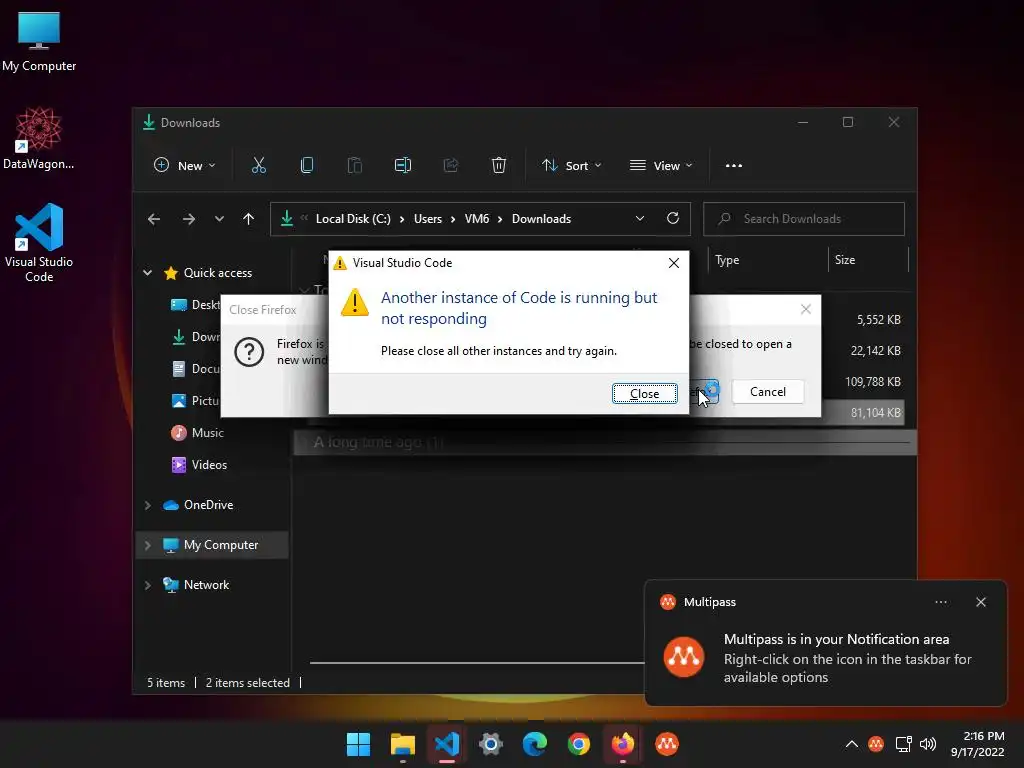The height and width of the screenshot is (768, 1024).
Task: Open My Computer desktop icon
Action: [x=39, y=41]
